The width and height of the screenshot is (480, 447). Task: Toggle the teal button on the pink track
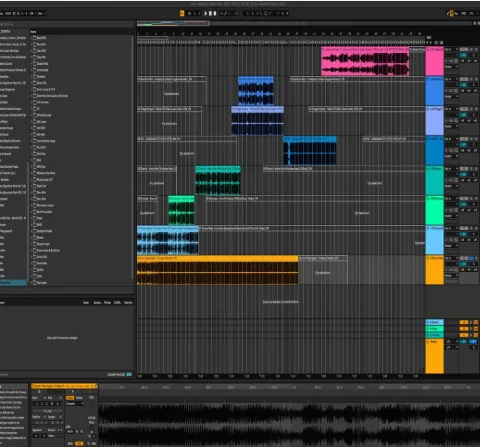coord(464,55)
